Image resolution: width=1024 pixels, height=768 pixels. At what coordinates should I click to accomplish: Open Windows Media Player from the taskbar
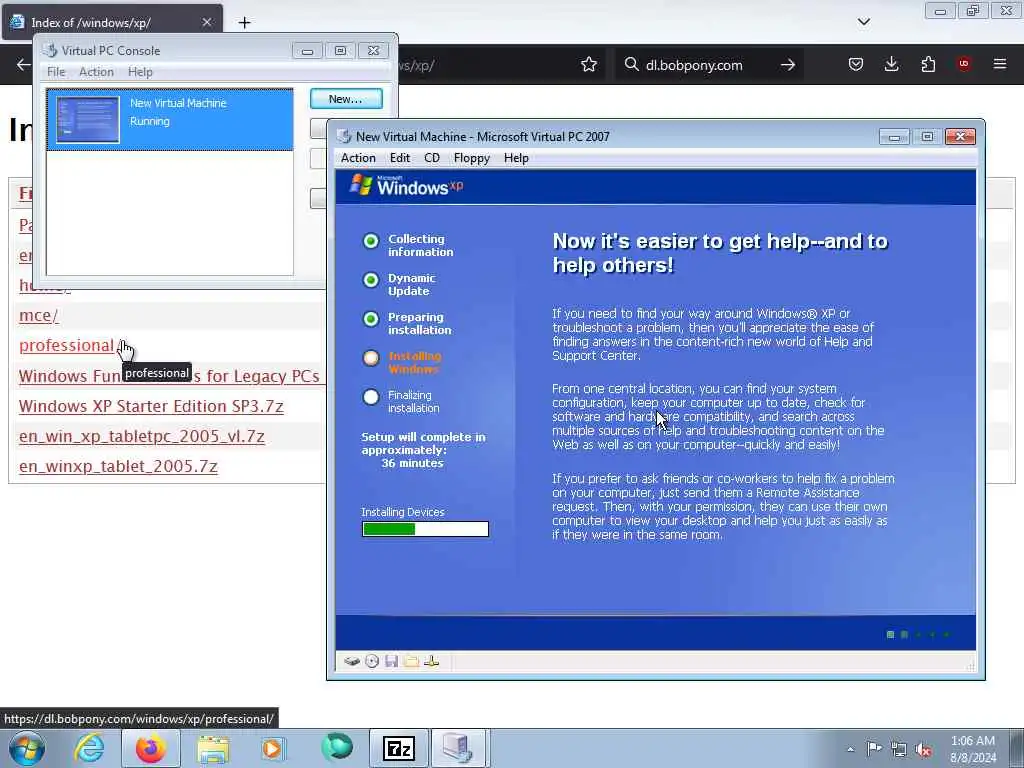[273, 748]
